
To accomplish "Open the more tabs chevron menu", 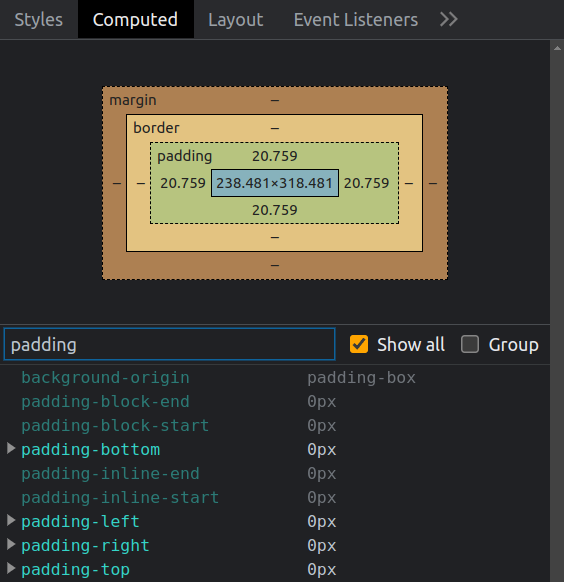I will click(x=449, y=19).
